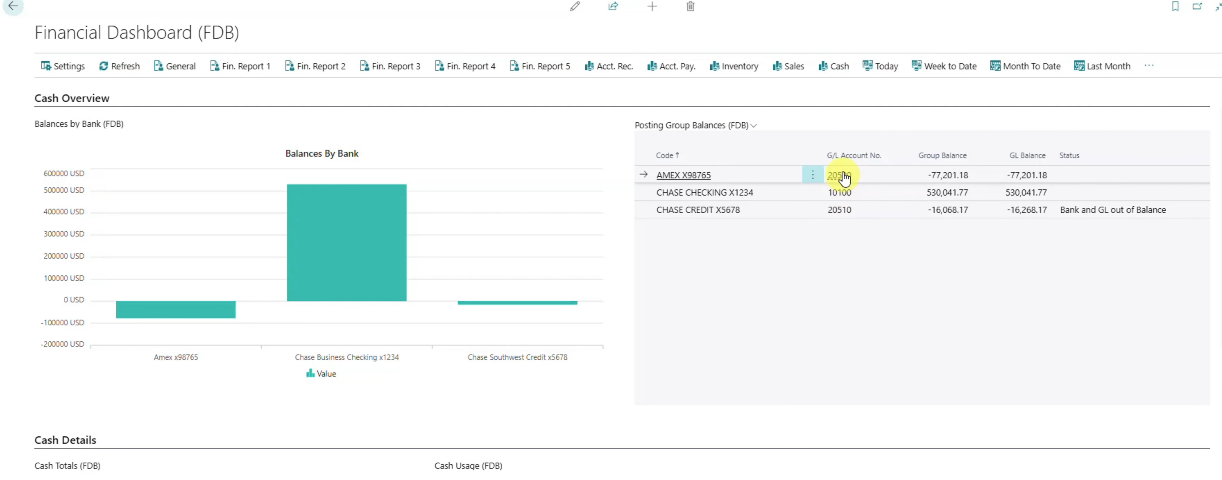Image resolution: width=1222 pixels, height=480 pixels.
Task: Sort by Code column header
Action: coord(667,155)
